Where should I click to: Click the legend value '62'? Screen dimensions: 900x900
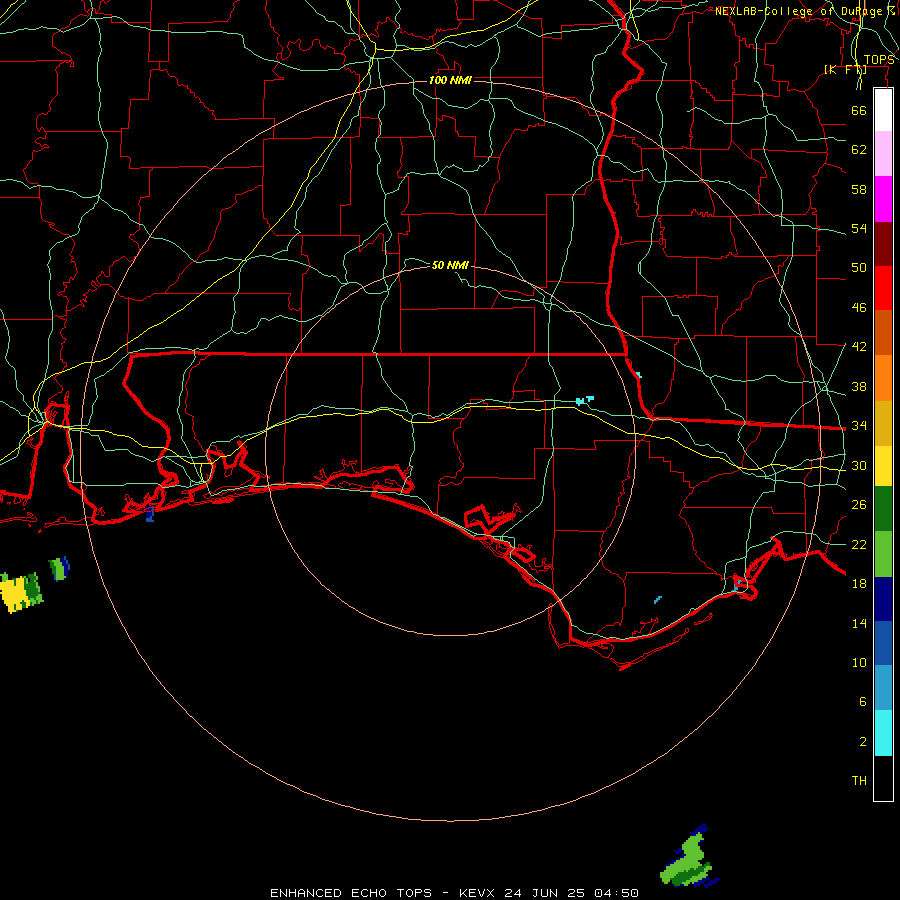(859, 150)
